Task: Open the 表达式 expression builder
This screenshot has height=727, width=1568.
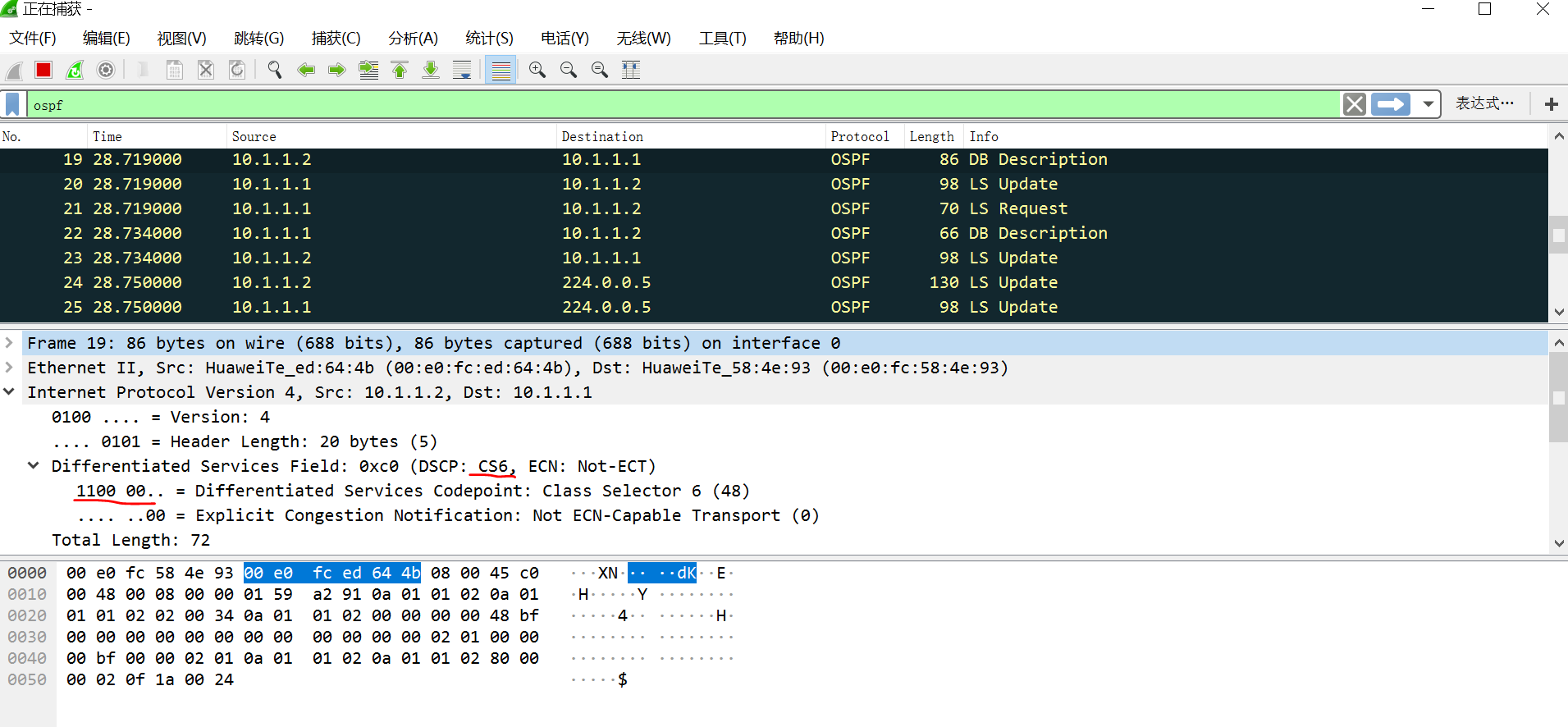Action: coord(1484,103)
